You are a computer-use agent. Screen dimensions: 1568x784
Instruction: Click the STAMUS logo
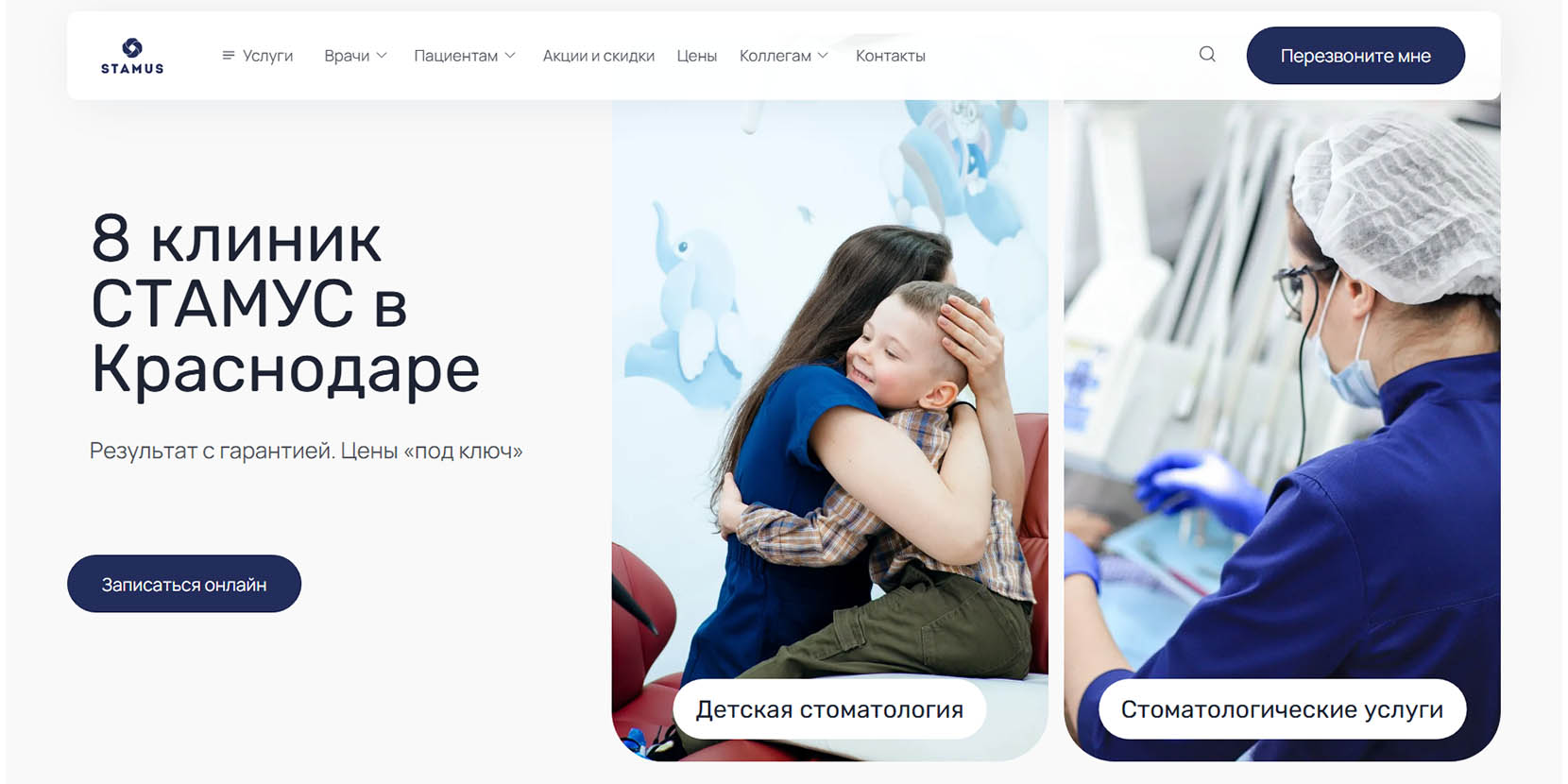(132, 56)
